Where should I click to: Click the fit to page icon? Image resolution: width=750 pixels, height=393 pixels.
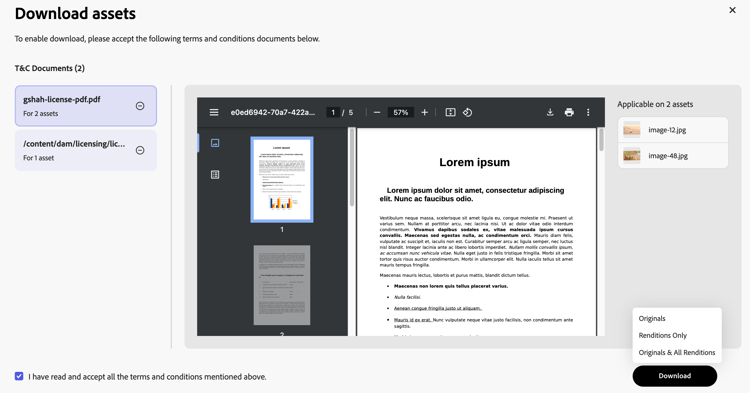(450, 112)
